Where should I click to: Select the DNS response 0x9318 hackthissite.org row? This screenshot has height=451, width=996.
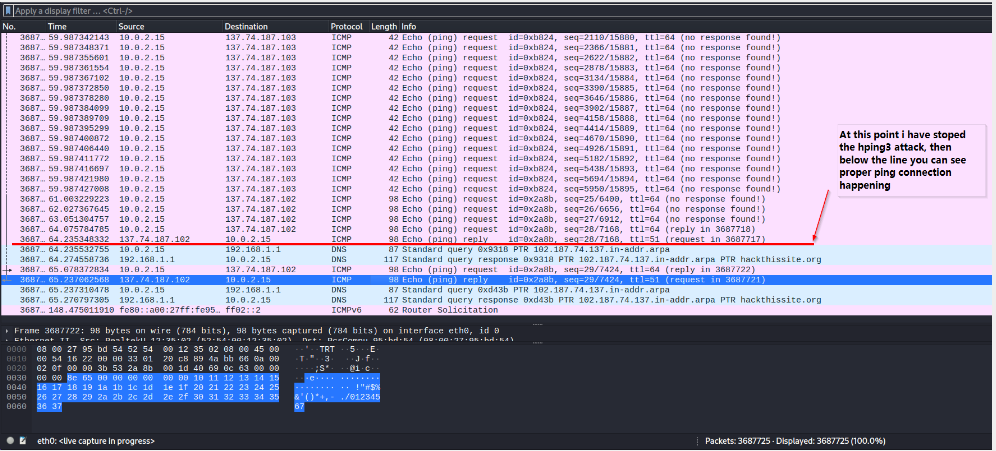497,260
